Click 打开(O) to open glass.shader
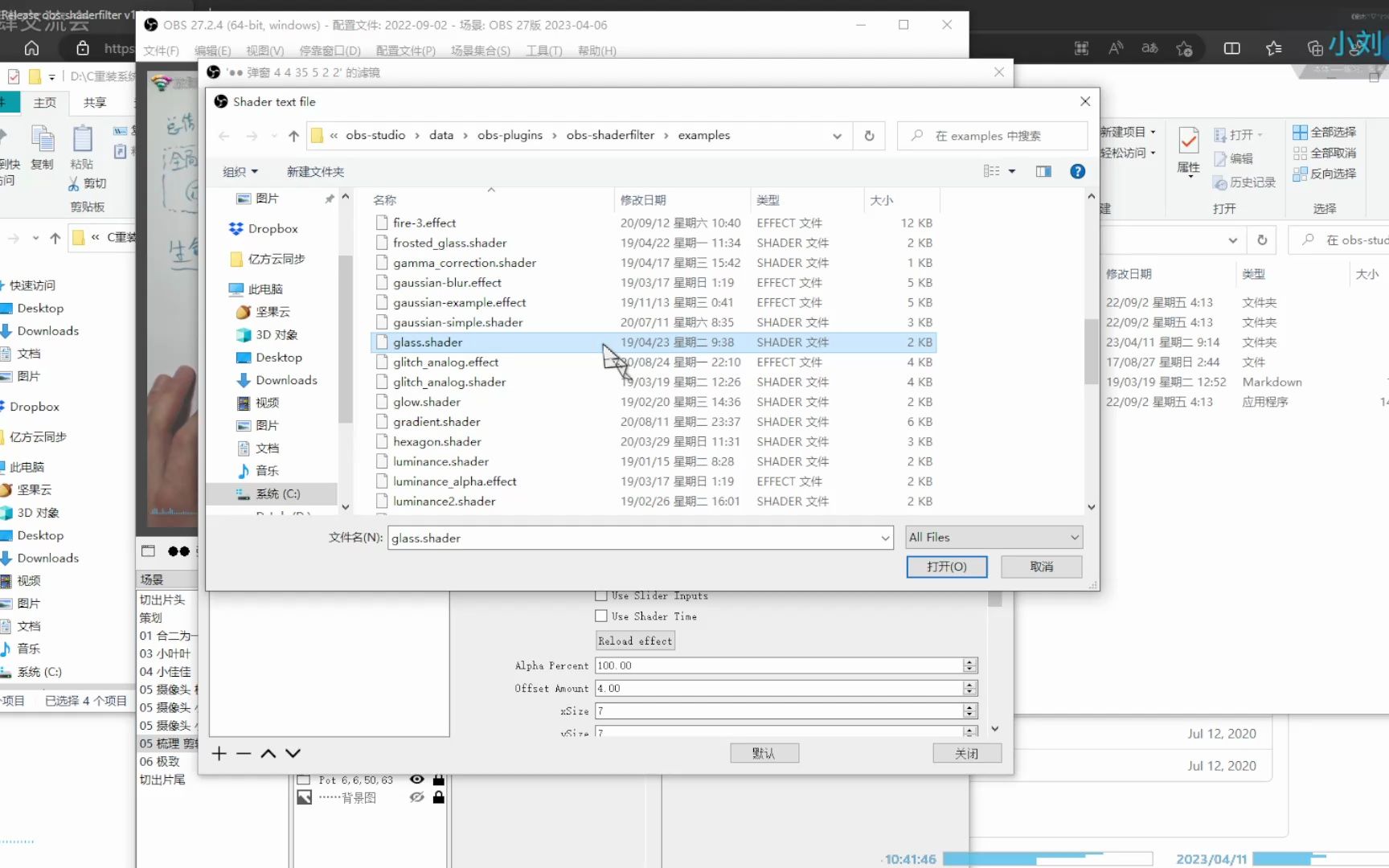 (x=947, y=567)
